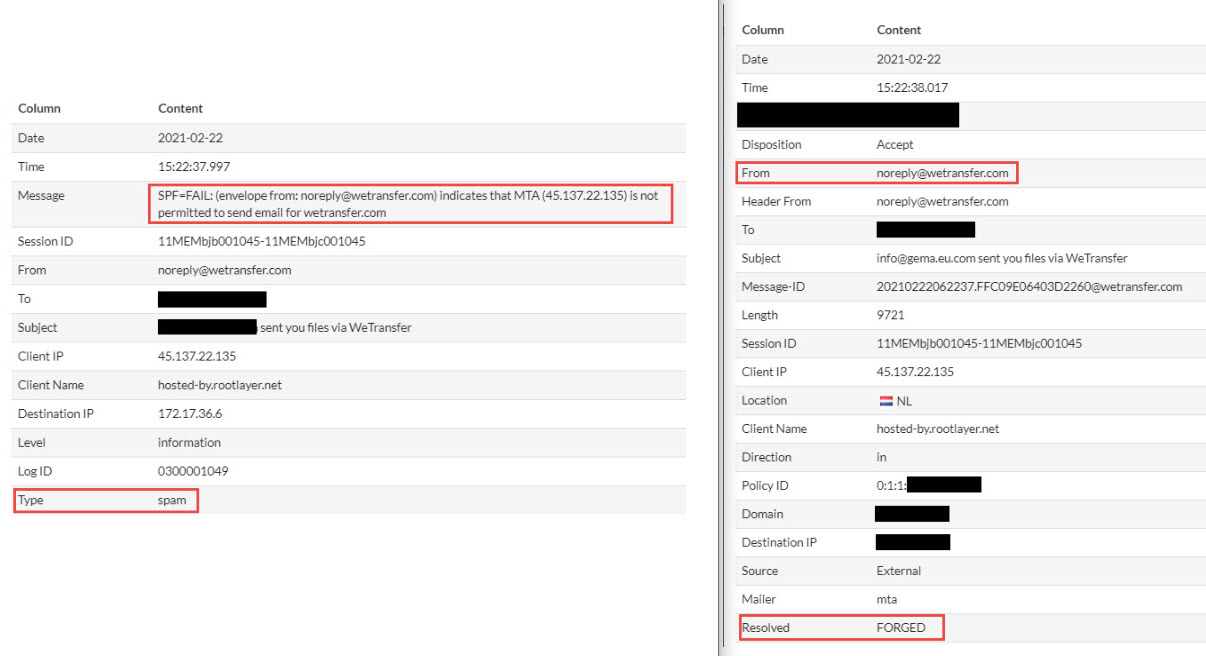Click the 'Source' row label

click(x=760, y=571)
